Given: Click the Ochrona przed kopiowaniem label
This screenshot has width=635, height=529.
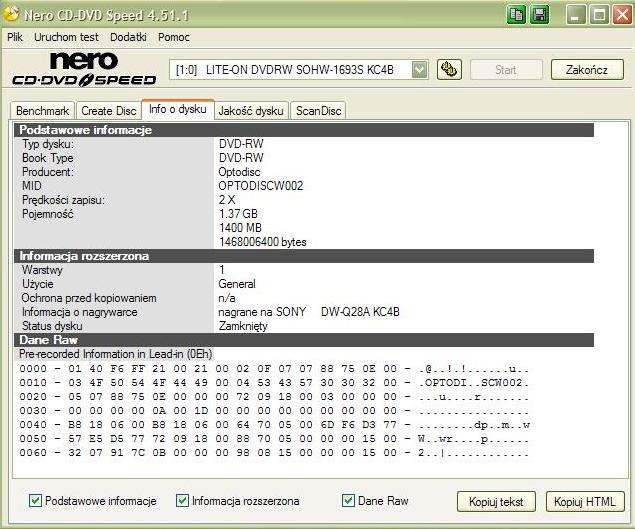Looking at the screenshot, I should [89, 298].
